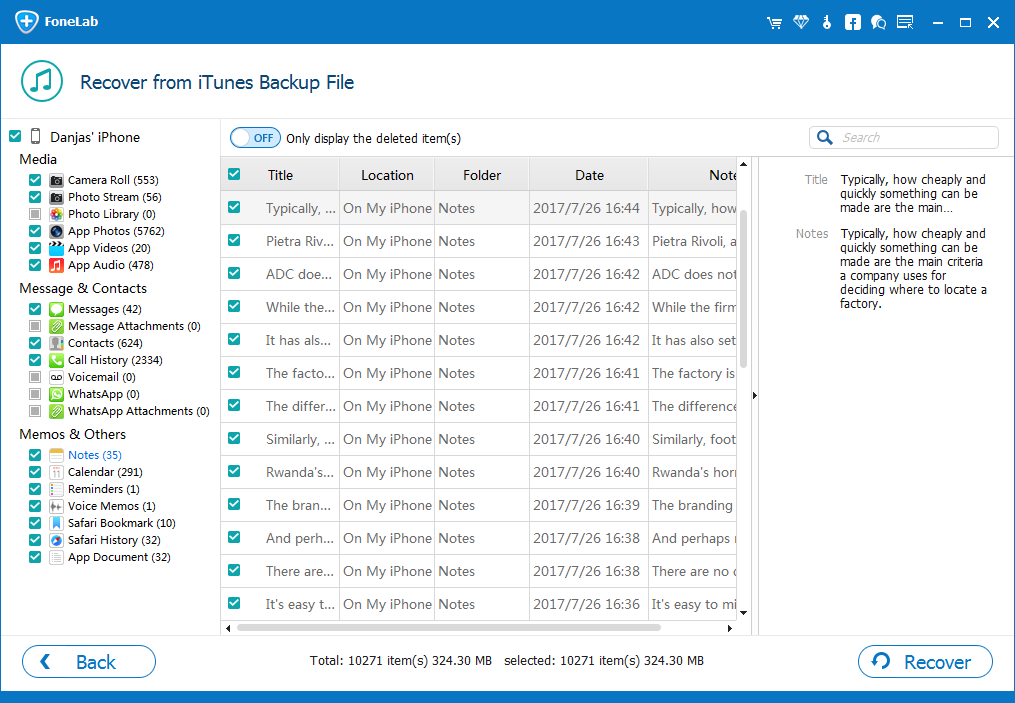Uncheck the 'Rwanda's...' note row checkbox

coord(234,471)
